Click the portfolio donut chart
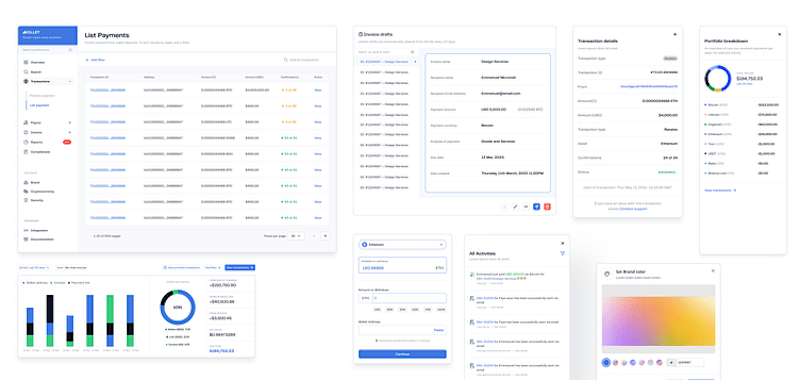800x380 pixels. point(718,79)
